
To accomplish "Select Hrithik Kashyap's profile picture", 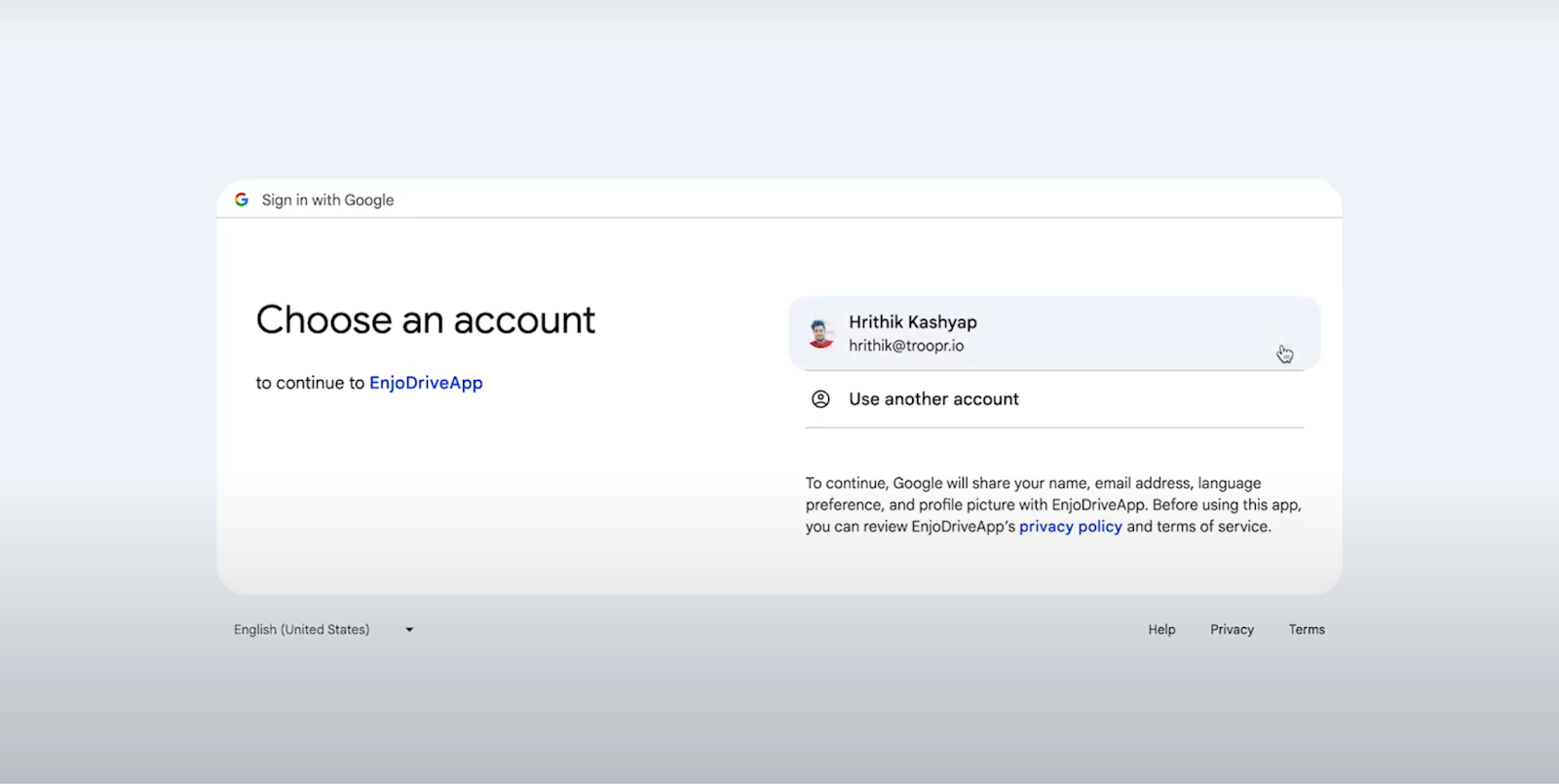I will pyautogui.click(x=821, y=334).
